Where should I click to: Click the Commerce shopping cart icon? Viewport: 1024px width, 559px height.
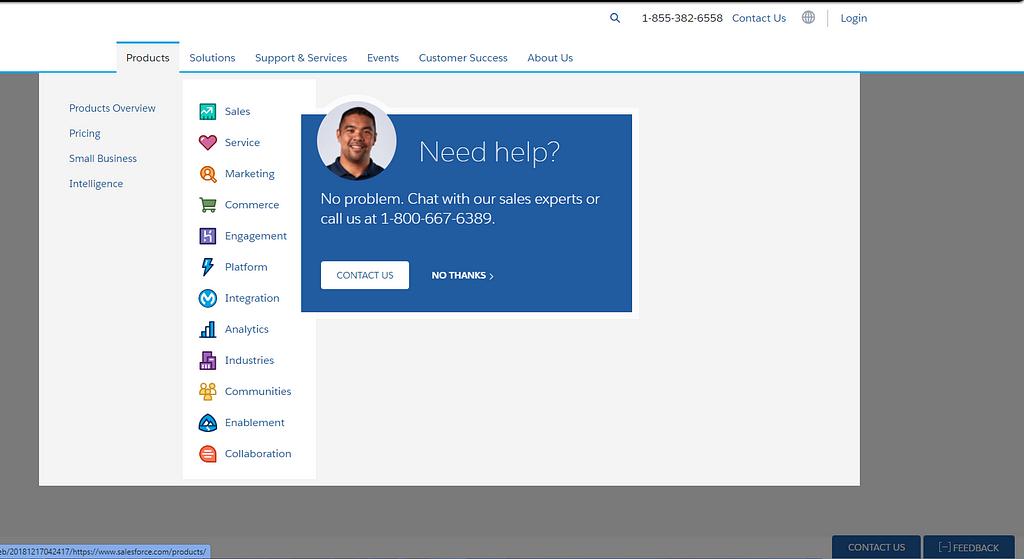point(207,205)
